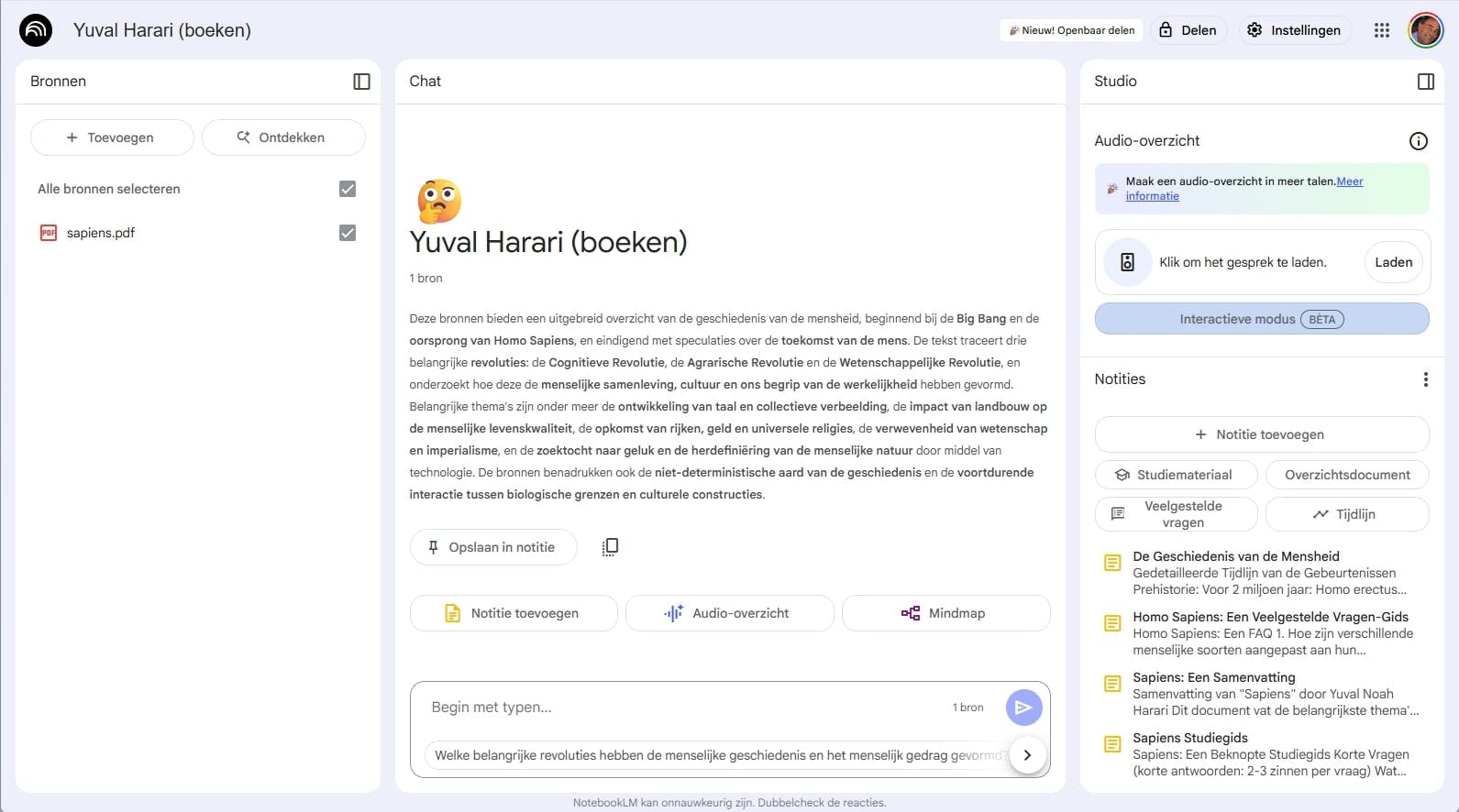Click the send message arrow
Image resolution: width=1459 pixels, height=812 pixels.
[1023, 708]
